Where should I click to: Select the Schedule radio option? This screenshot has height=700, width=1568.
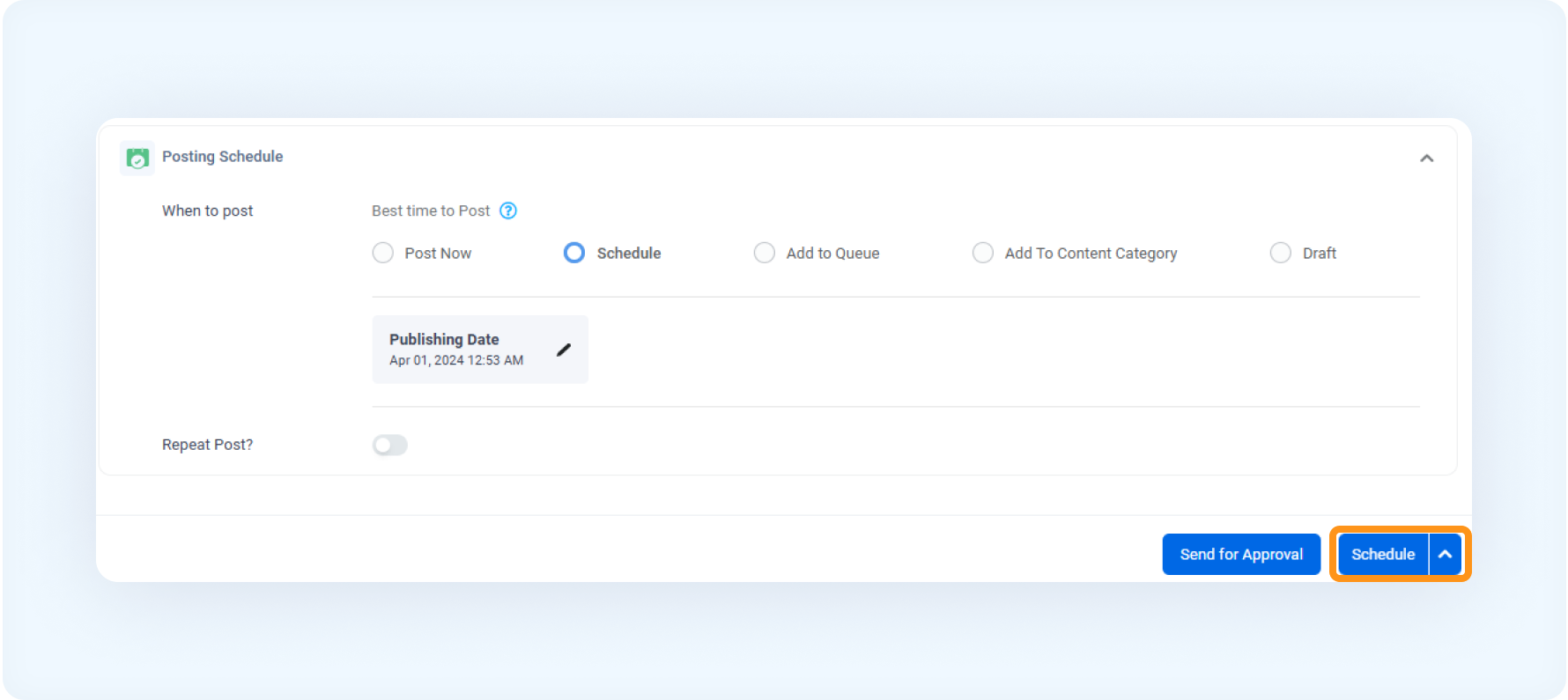[x=574, y=253]
